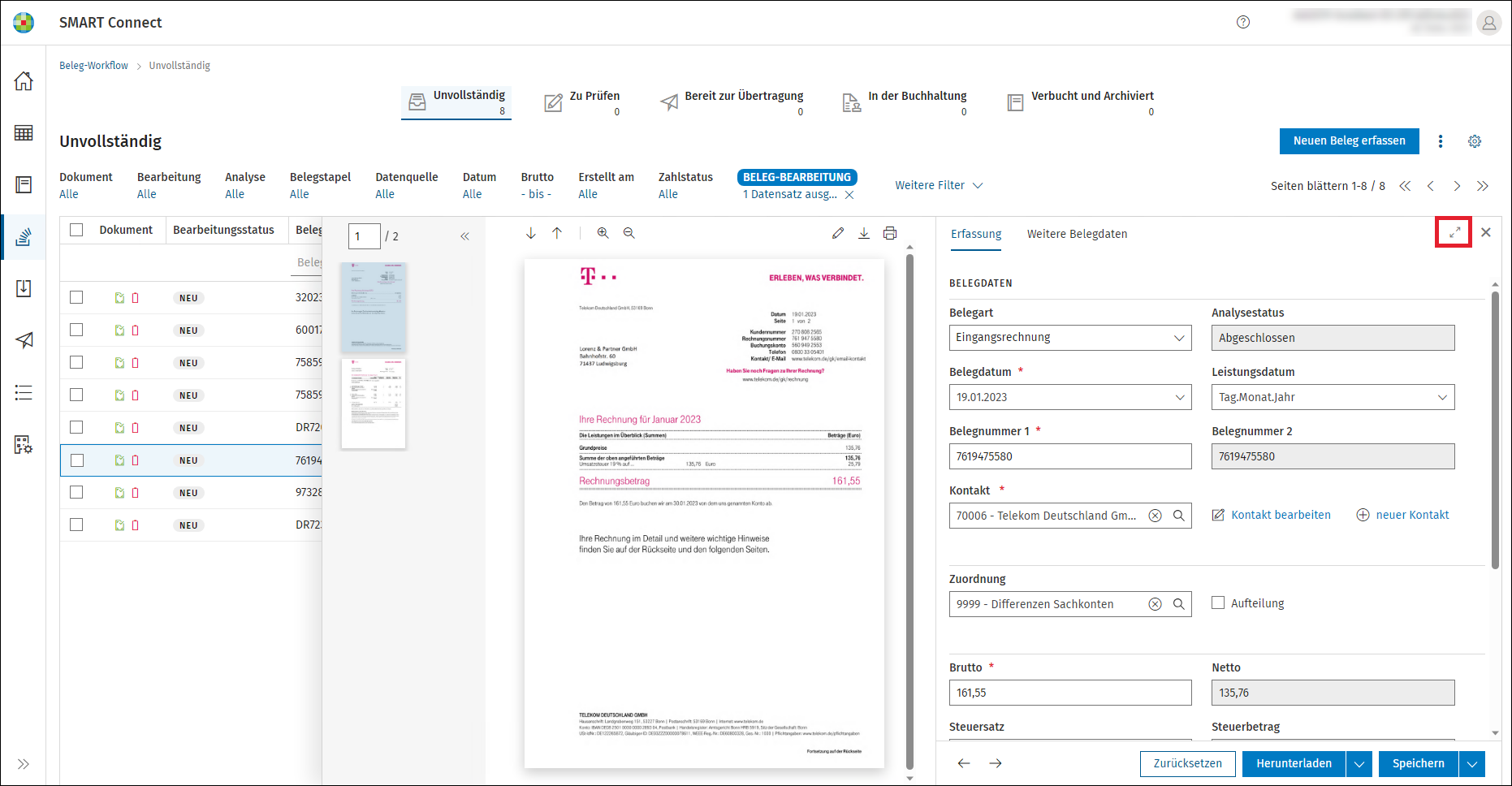Image resolution: width=1512 pixels, height=786 pixels.
Task: Click Kontakt bearbeiten link
Action: click(1272, 515)
